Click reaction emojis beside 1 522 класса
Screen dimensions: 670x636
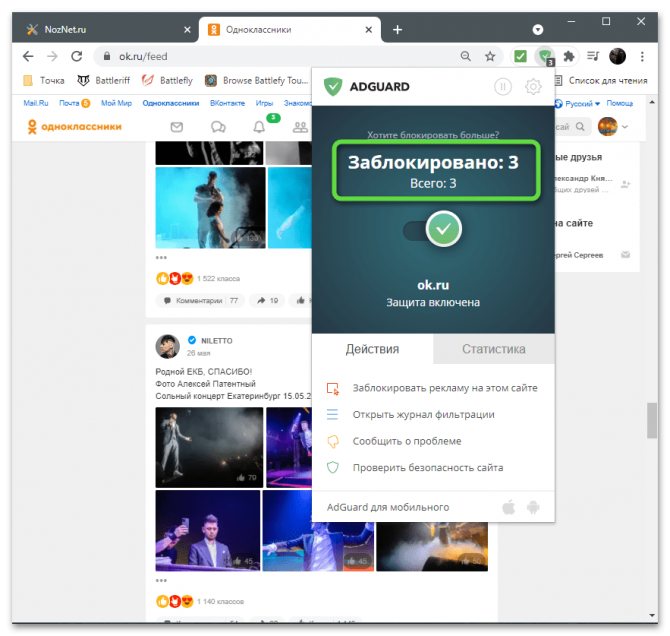click(175, 279)
